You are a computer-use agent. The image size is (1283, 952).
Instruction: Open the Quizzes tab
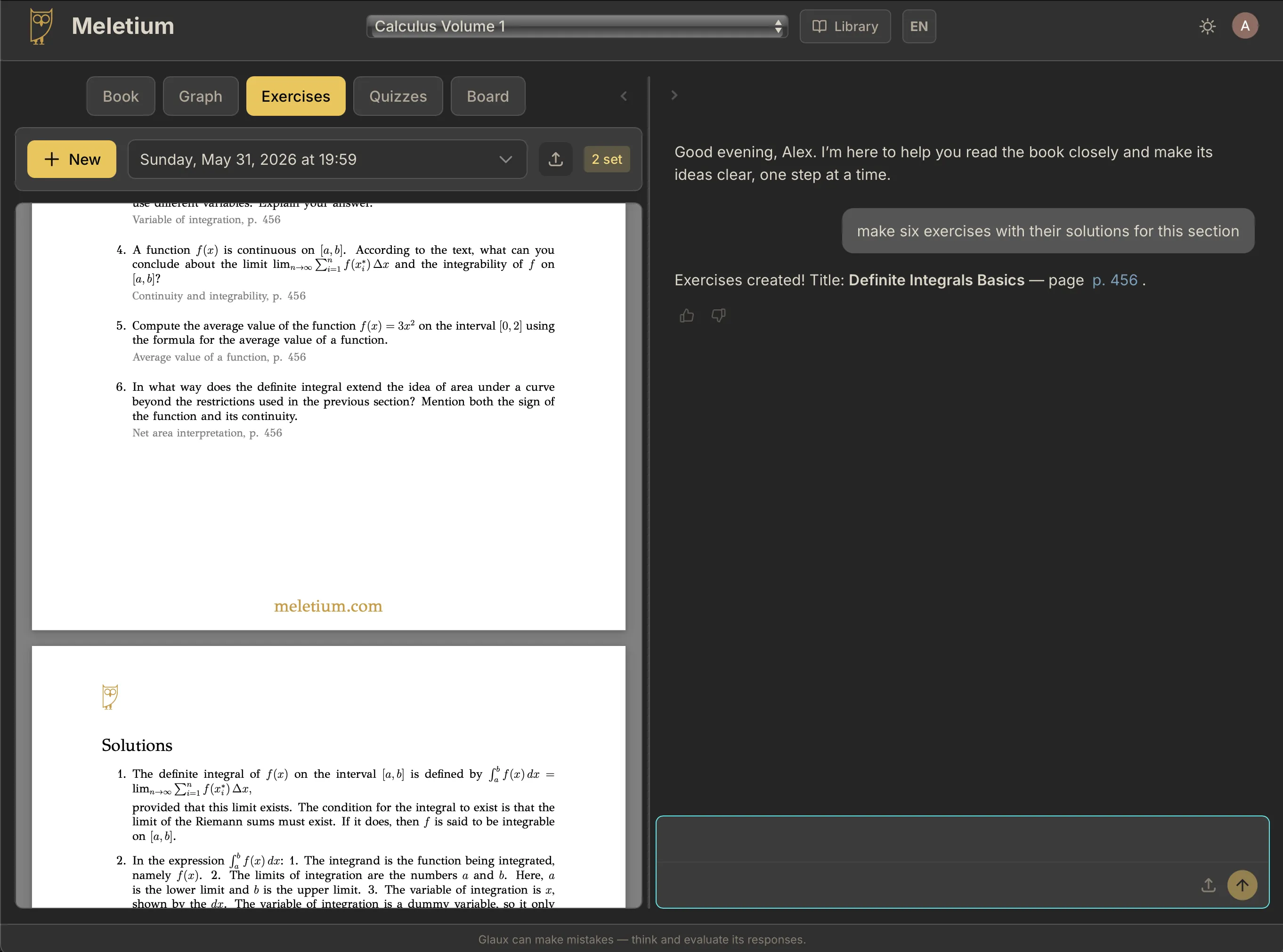click(x=398, y=96)
